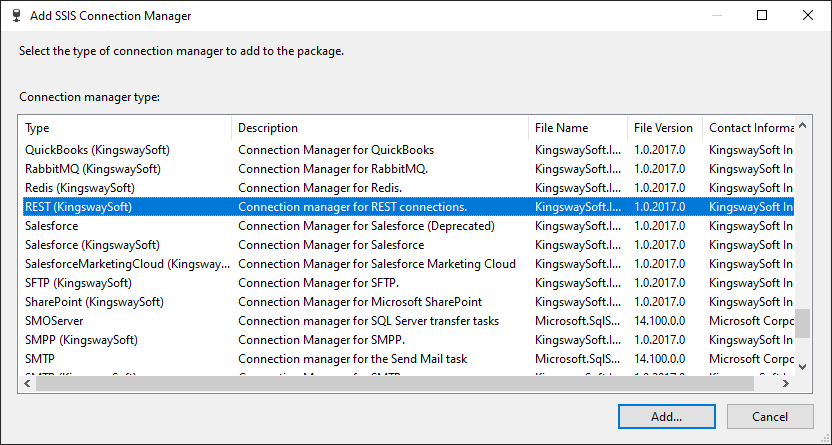Image resolution: width=832 pixels, height=445 pixels.
Task: Click 'Connection Manager for QuickBooks' description
Action: pyautogui.click(x=336, y=150)
